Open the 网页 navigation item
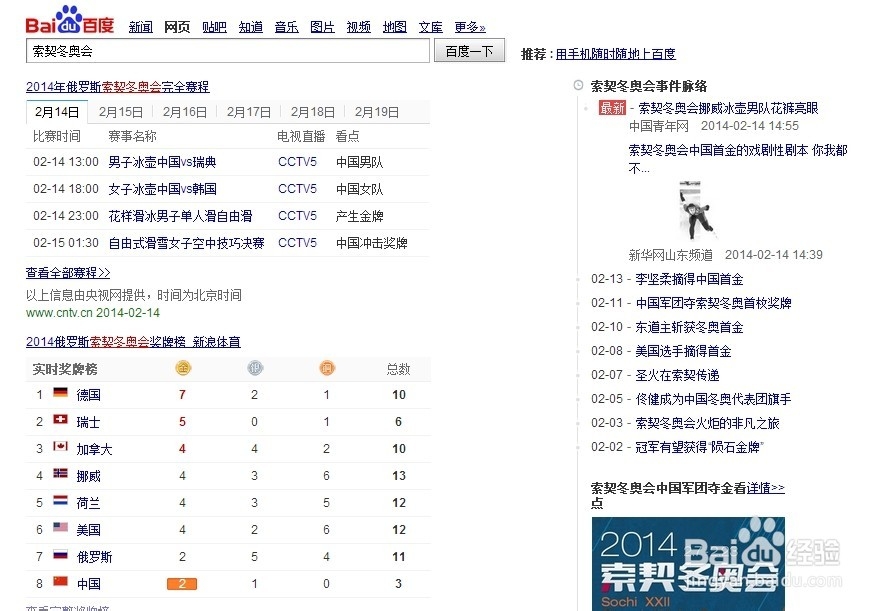The image size is (892, 611). 177,27
